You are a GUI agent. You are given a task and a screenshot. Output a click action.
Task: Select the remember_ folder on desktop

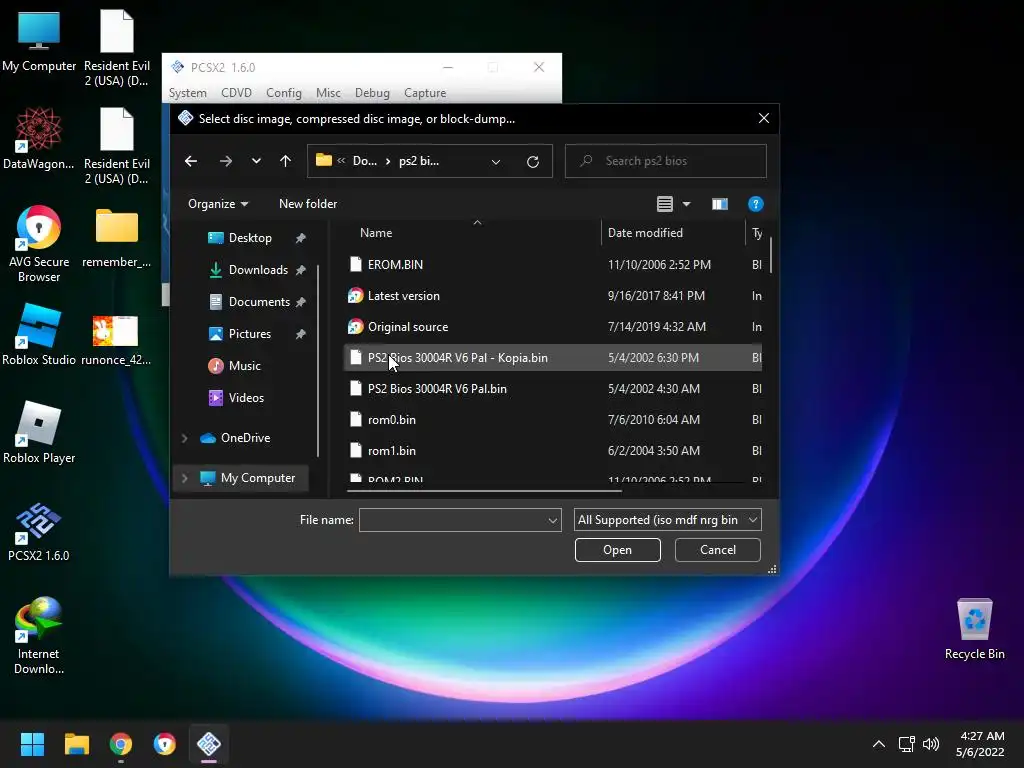(116, 238)
